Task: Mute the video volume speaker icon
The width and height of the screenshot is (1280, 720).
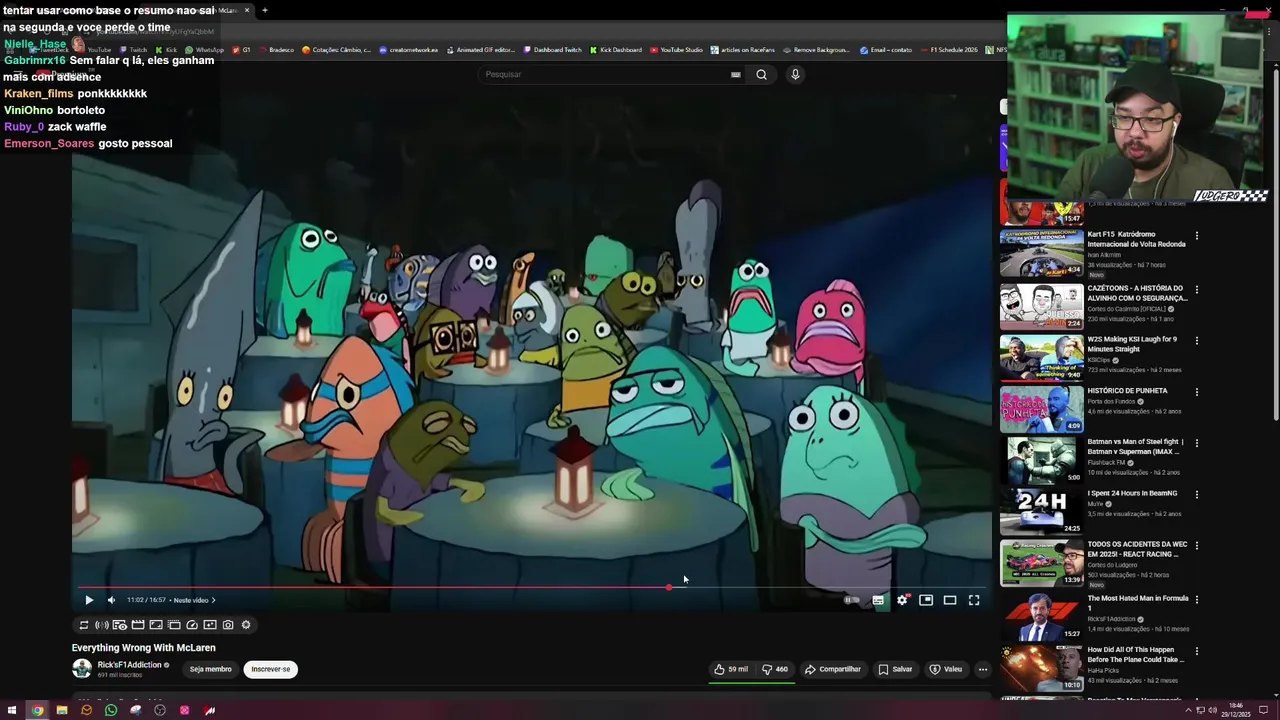Action: click(111, 600)
